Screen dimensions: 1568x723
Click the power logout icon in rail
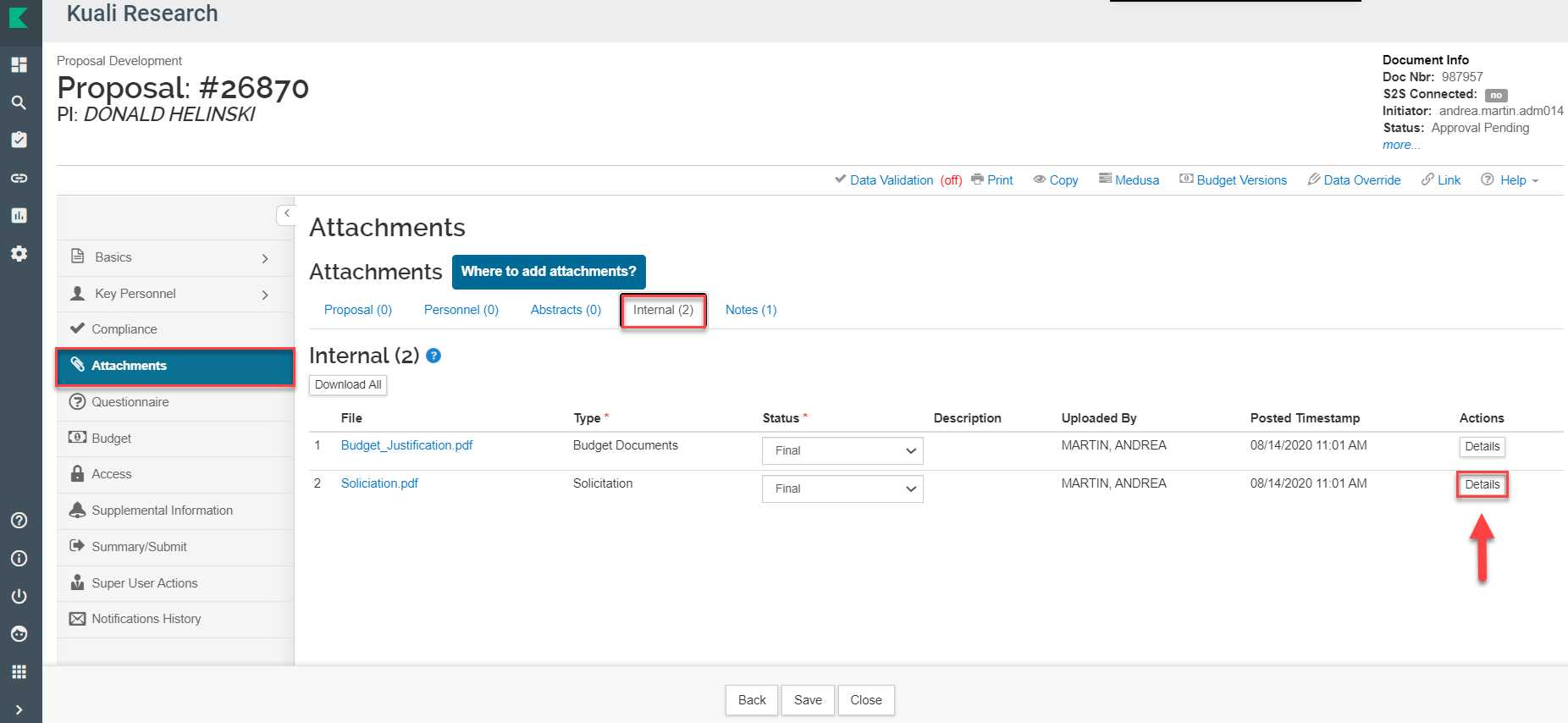point(19,596)
